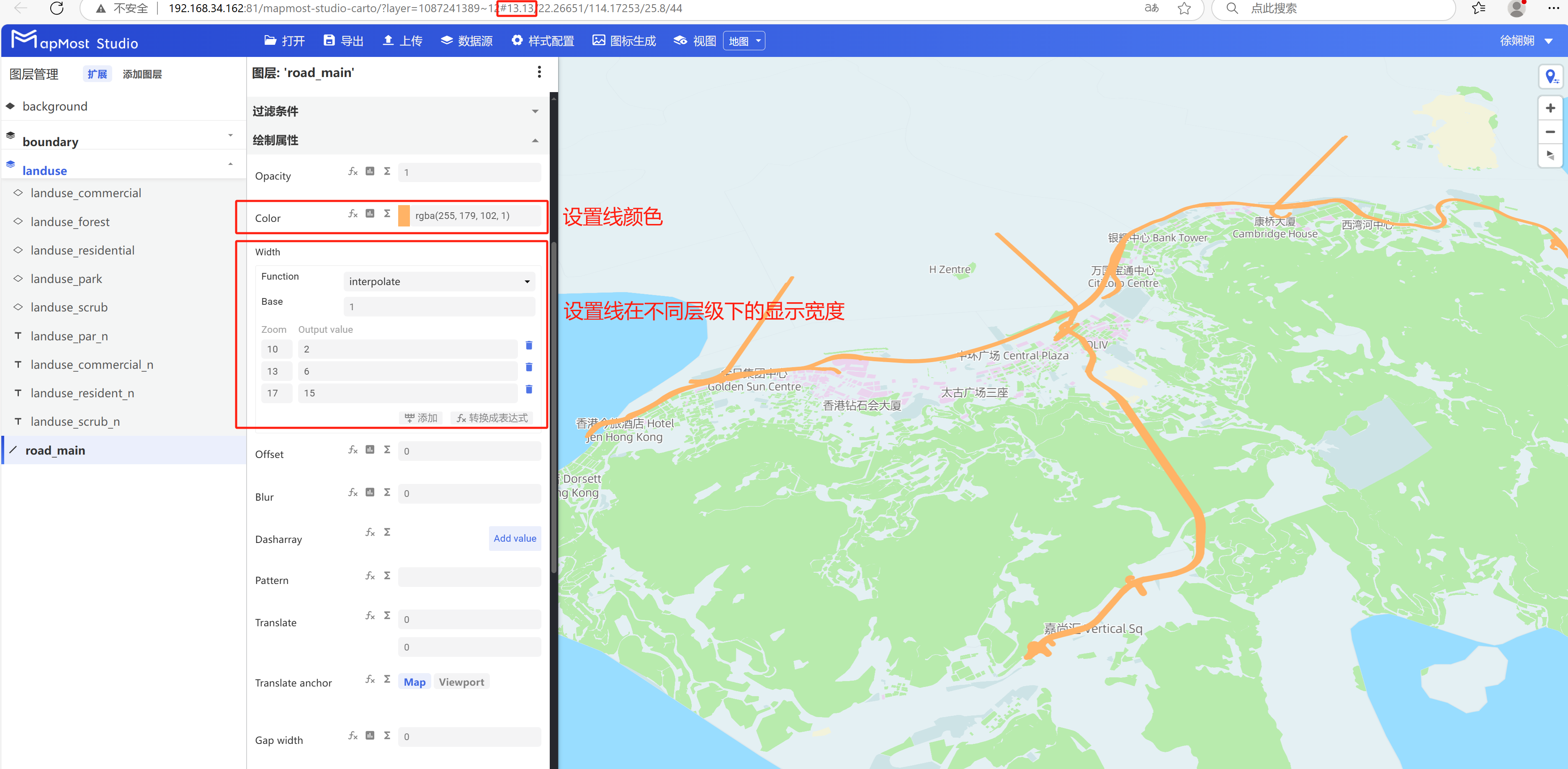The width and height of the screenshot is (1568, 769).
Task: Open the interpolate Function dropdown
Action: pos(439,282)
